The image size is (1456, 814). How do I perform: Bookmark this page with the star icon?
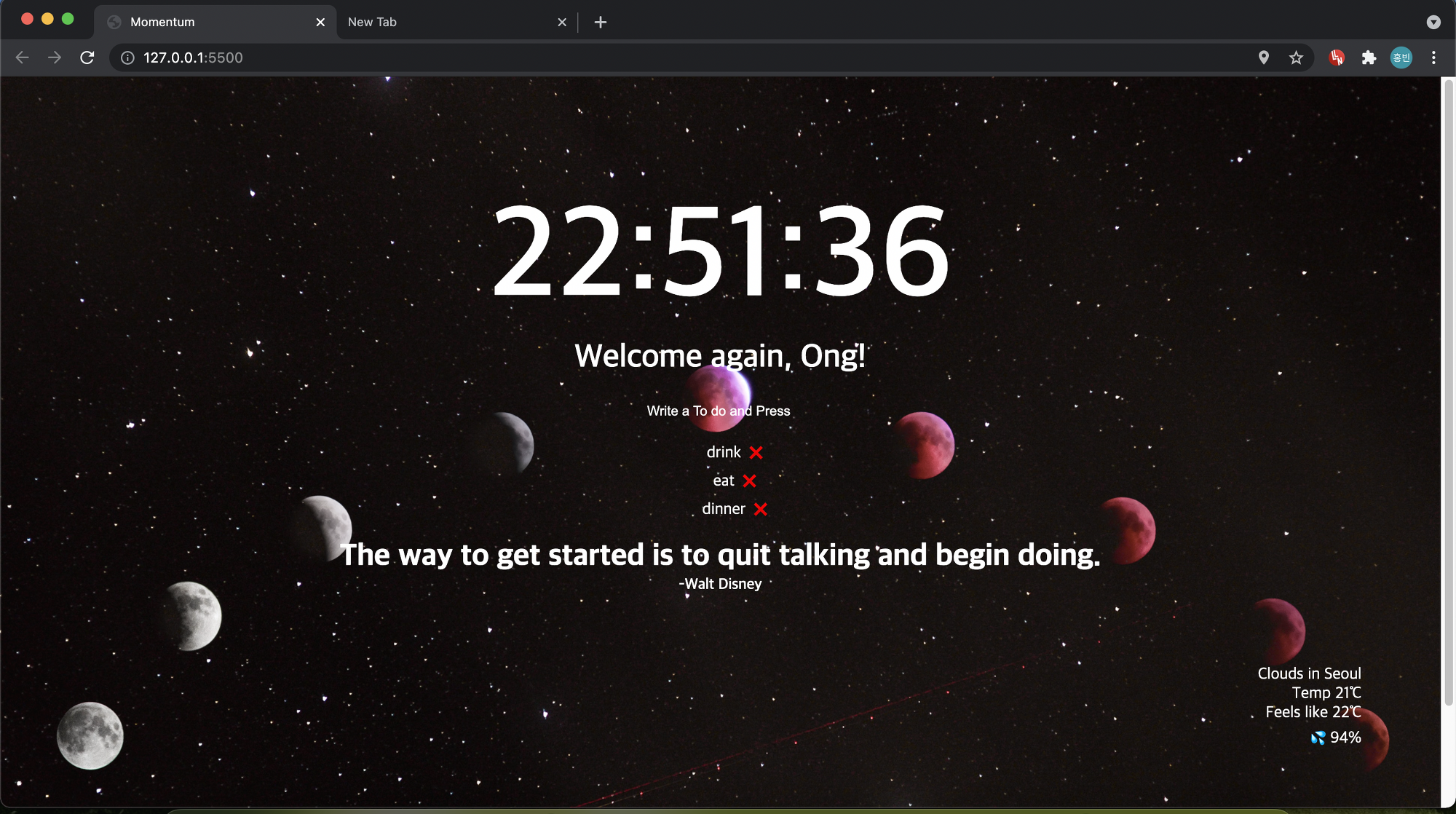(x=1296, y=58)
